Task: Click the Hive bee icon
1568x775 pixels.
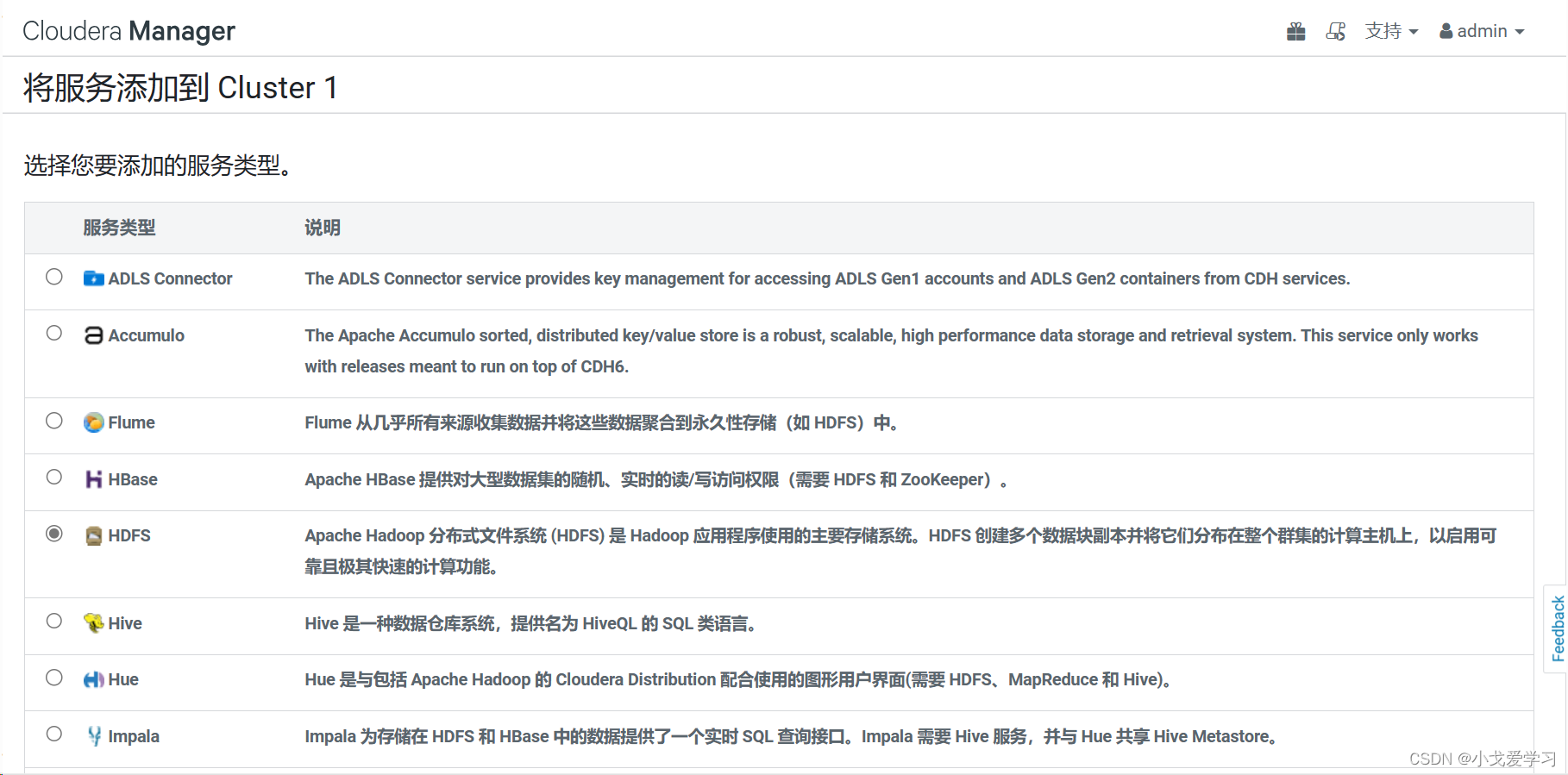Action: (94, 623)
